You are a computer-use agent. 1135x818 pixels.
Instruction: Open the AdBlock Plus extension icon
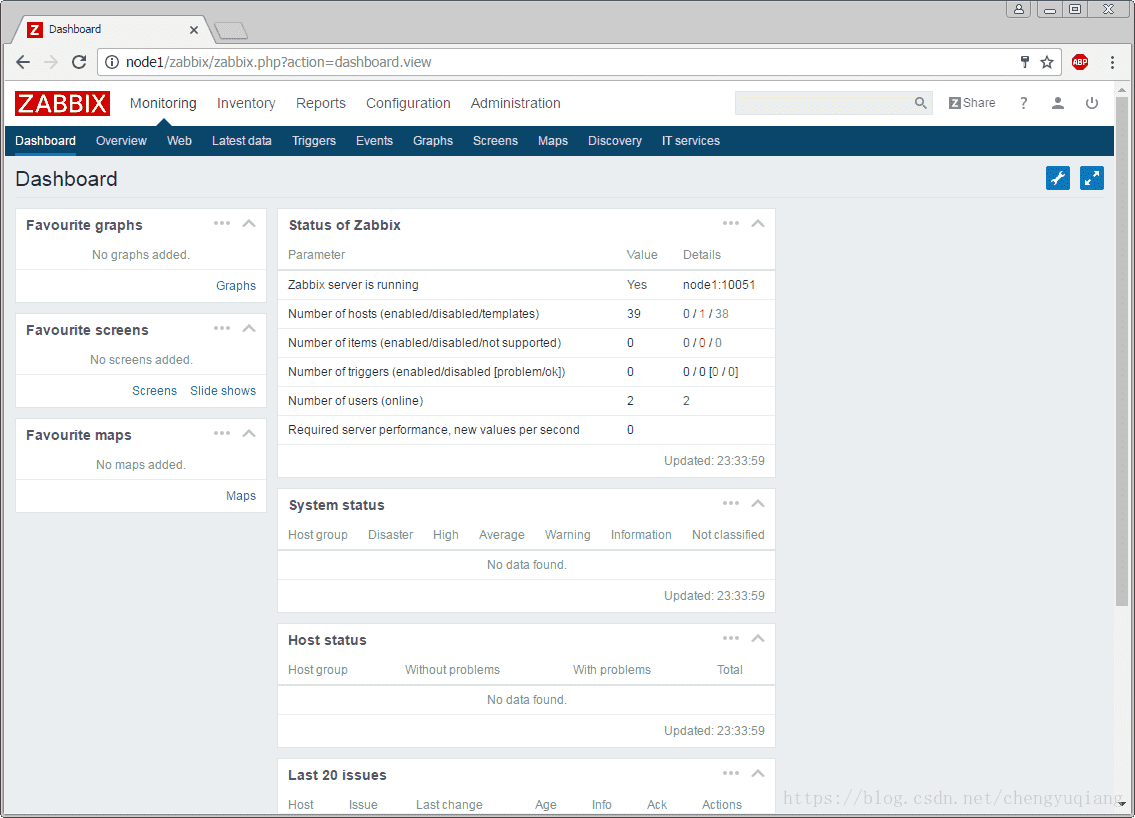[x=1080, y=62]
